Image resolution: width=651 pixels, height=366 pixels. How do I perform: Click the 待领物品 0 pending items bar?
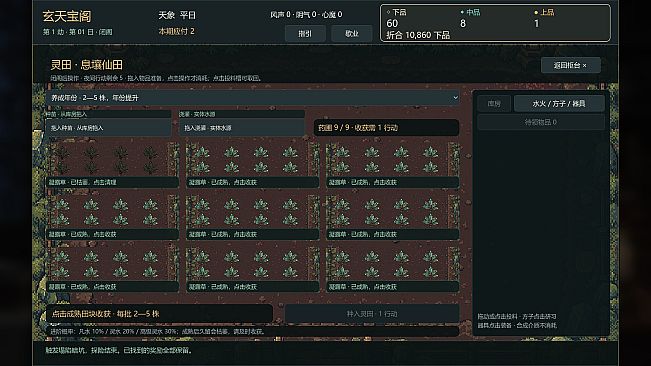tap(541, 122)
